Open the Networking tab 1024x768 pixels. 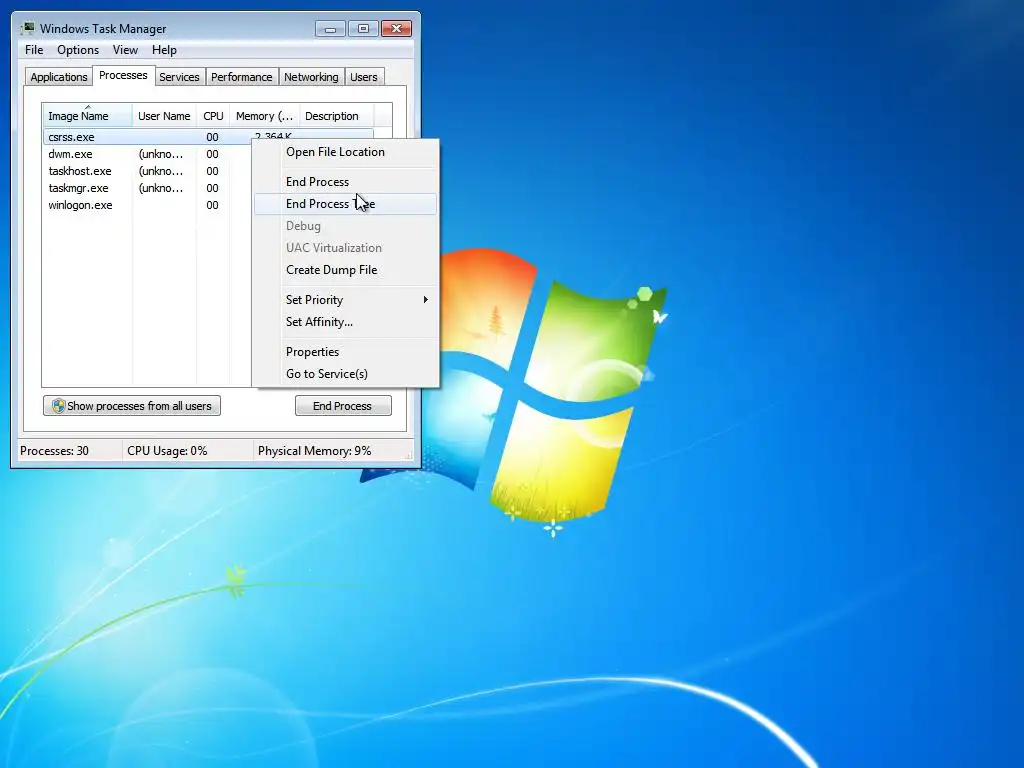click(311, 76)
